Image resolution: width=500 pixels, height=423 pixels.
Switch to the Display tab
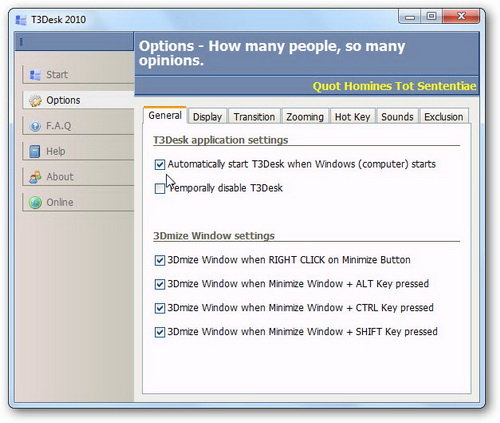[x=207, y=117]
